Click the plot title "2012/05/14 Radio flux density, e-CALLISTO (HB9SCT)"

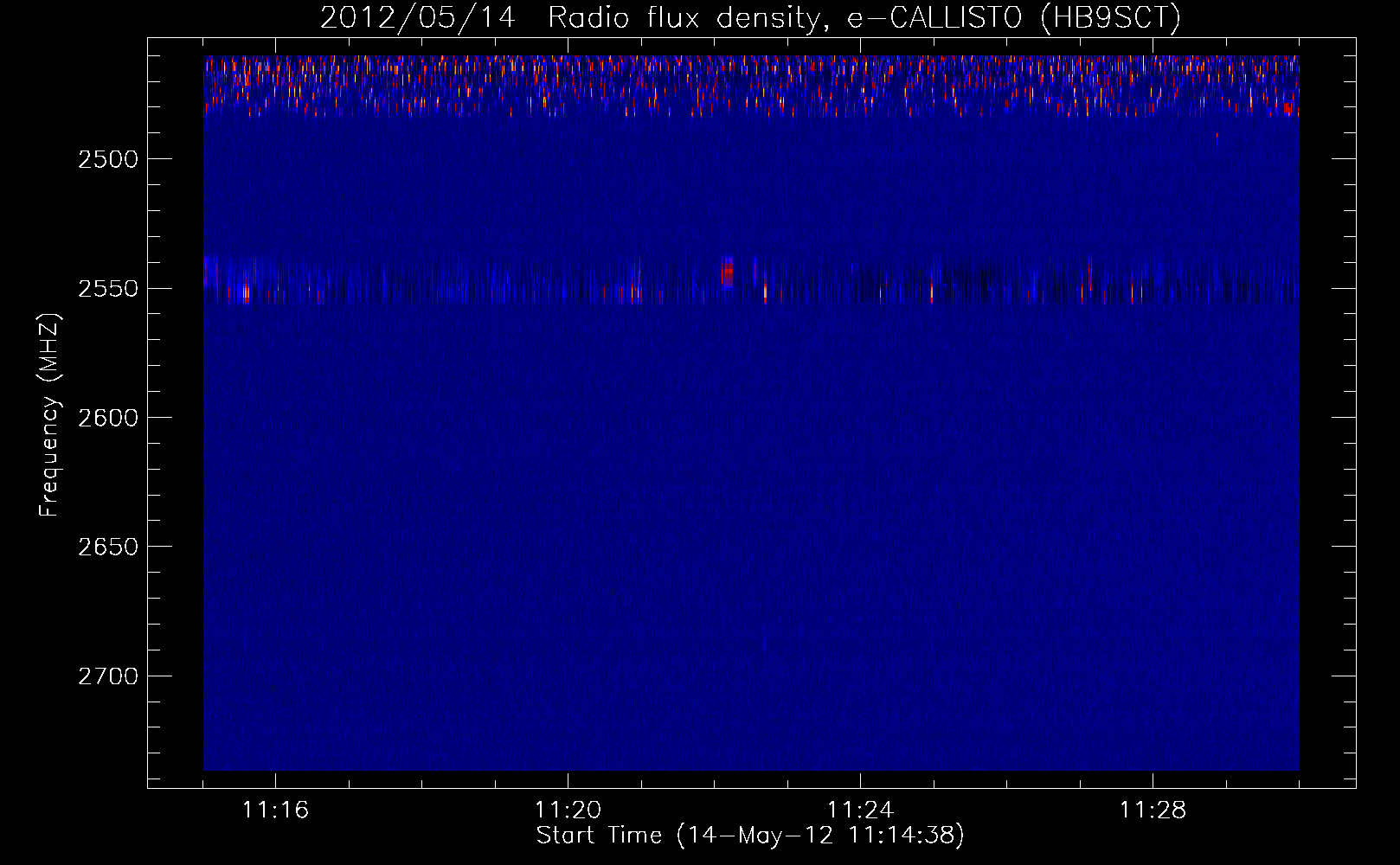[x=750, y=17]
